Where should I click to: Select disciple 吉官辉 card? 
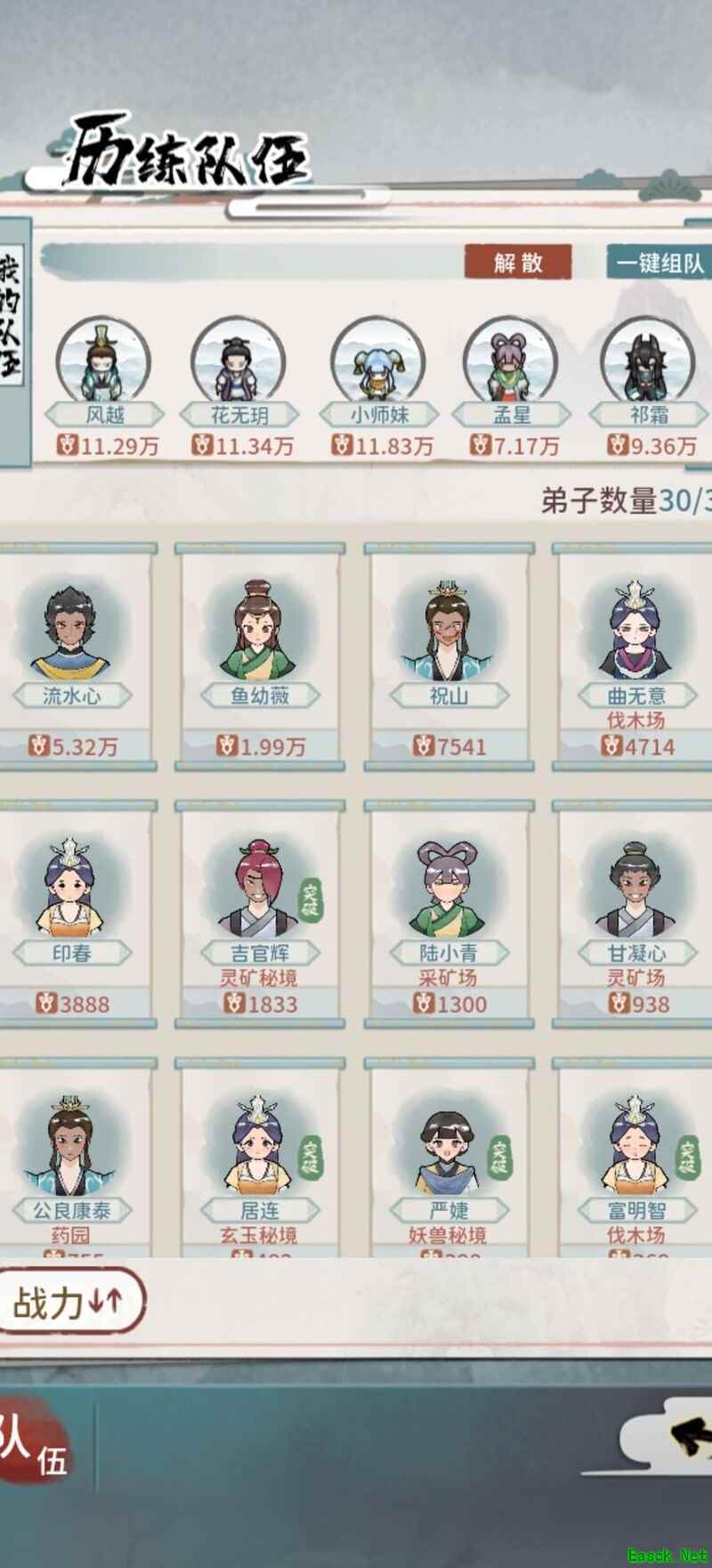point(259,914)
